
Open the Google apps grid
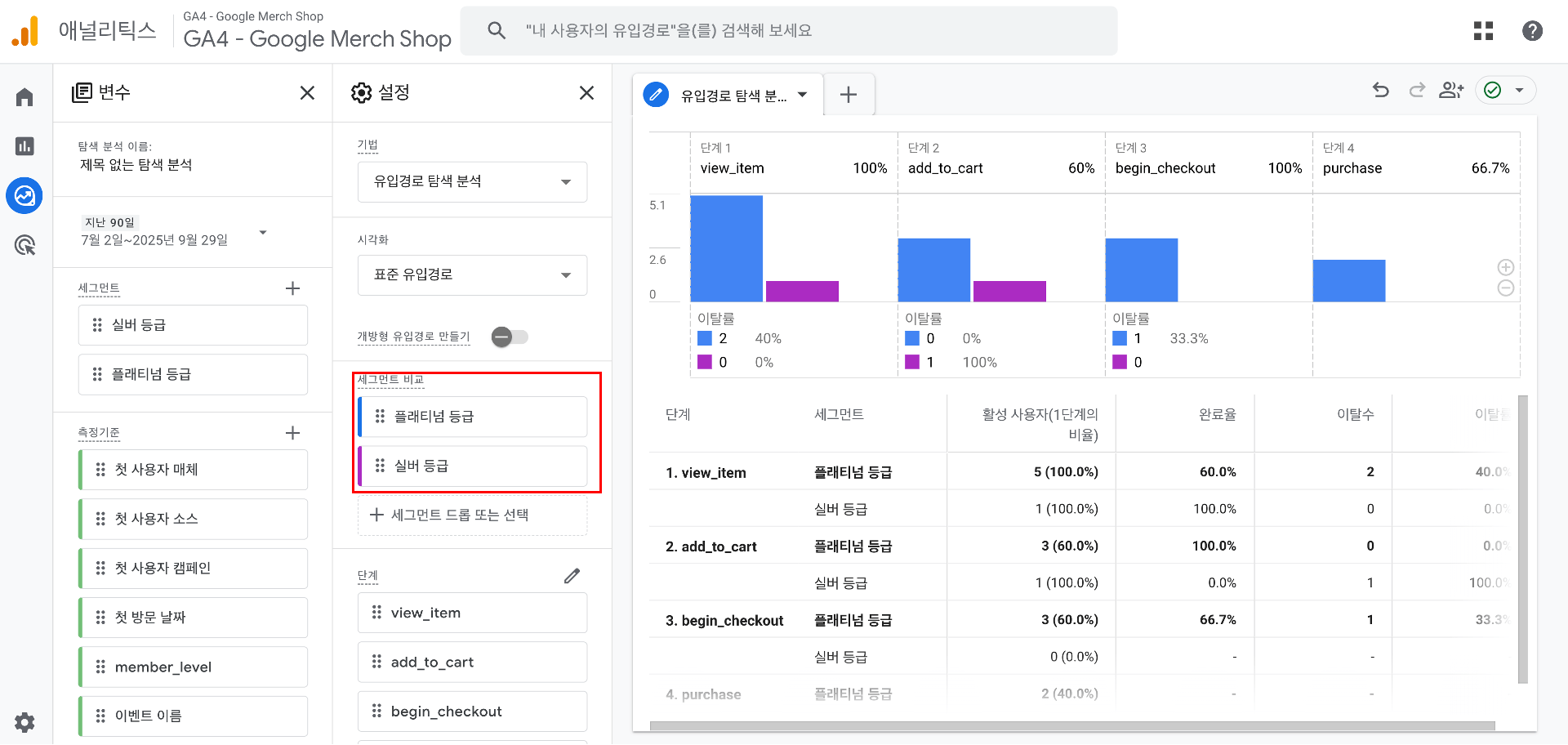pos(1483,30)
